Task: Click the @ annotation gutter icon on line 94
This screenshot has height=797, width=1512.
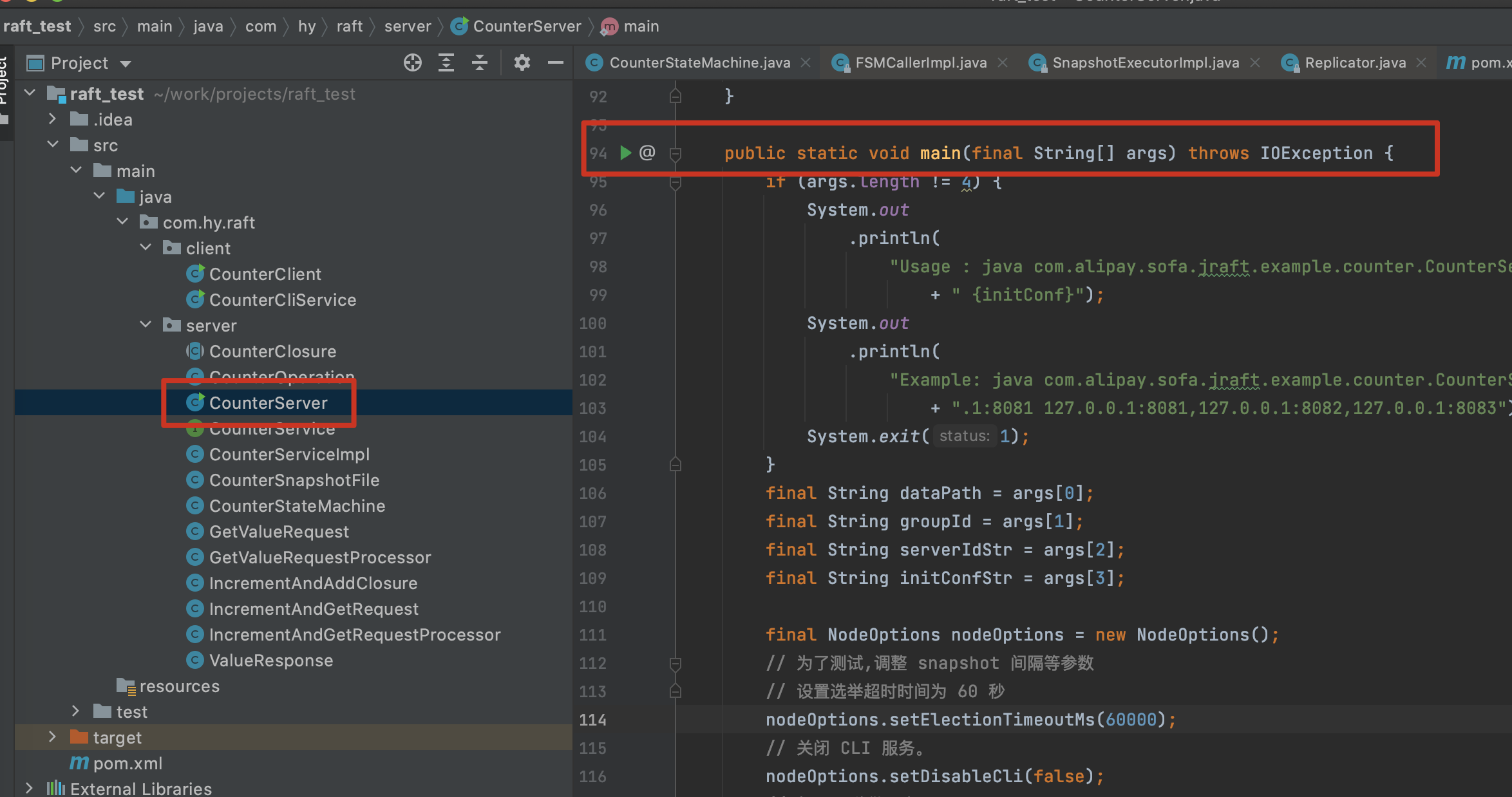Action: click(647, 153)
